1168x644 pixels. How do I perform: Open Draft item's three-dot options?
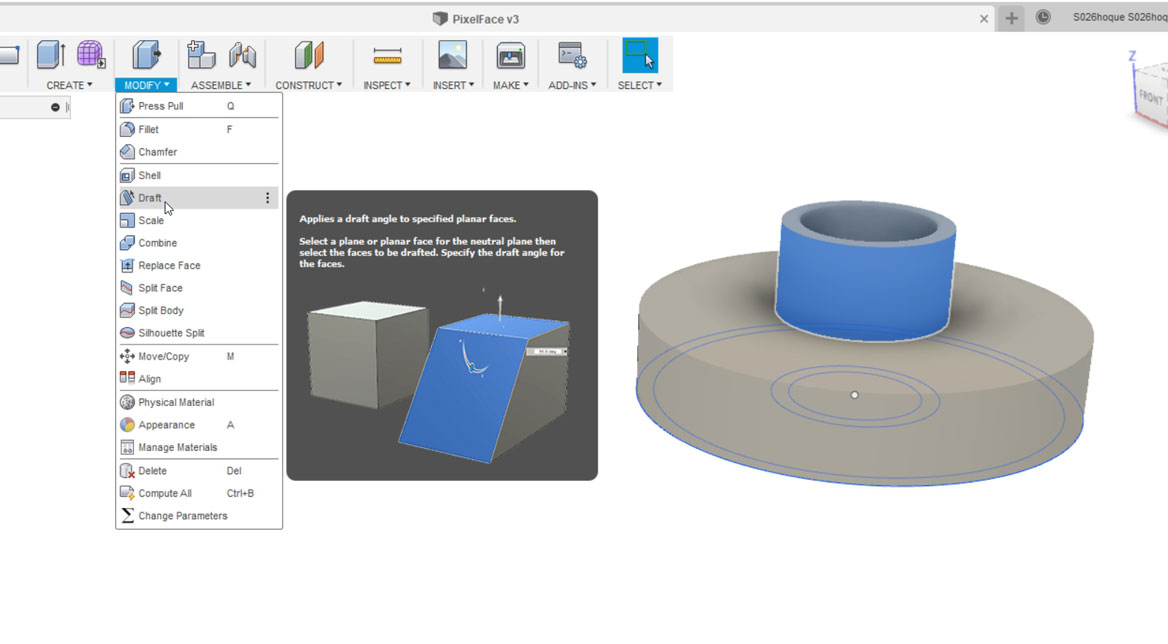[x=267, y=198]
